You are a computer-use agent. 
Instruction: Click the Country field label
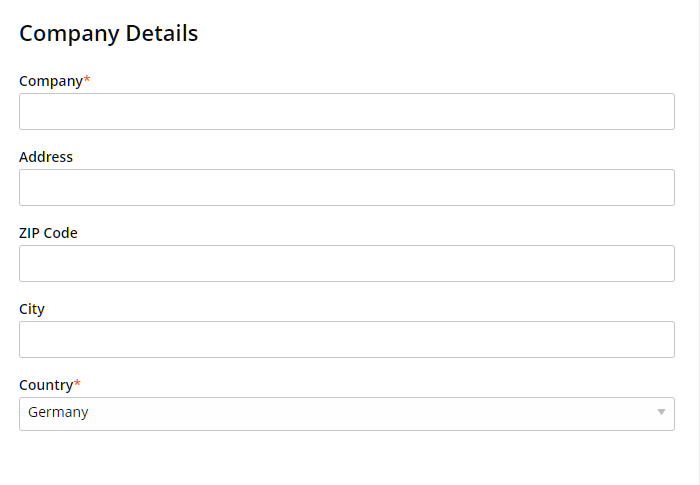46,385
